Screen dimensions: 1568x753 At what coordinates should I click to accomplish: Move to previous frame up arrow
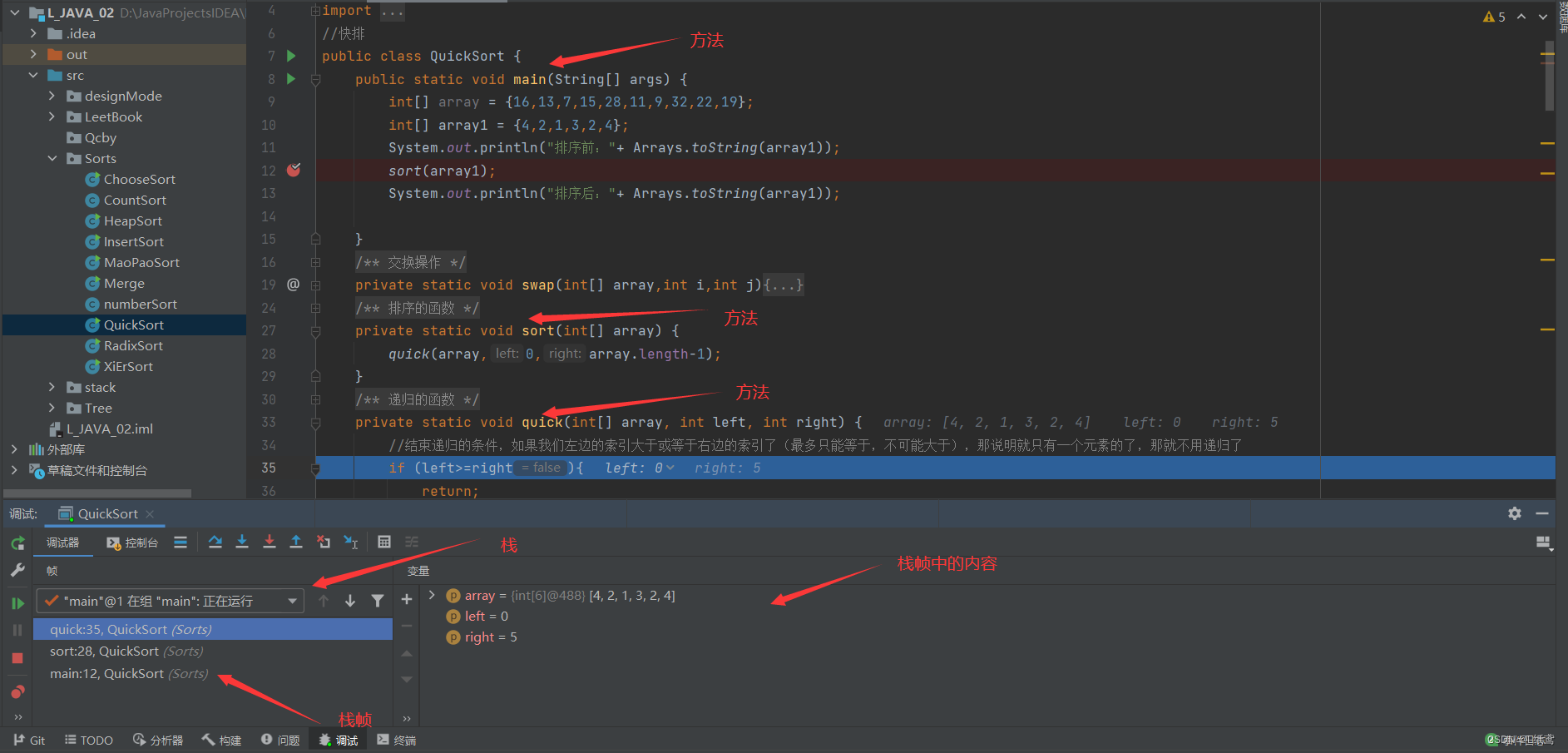pos(324,601)
